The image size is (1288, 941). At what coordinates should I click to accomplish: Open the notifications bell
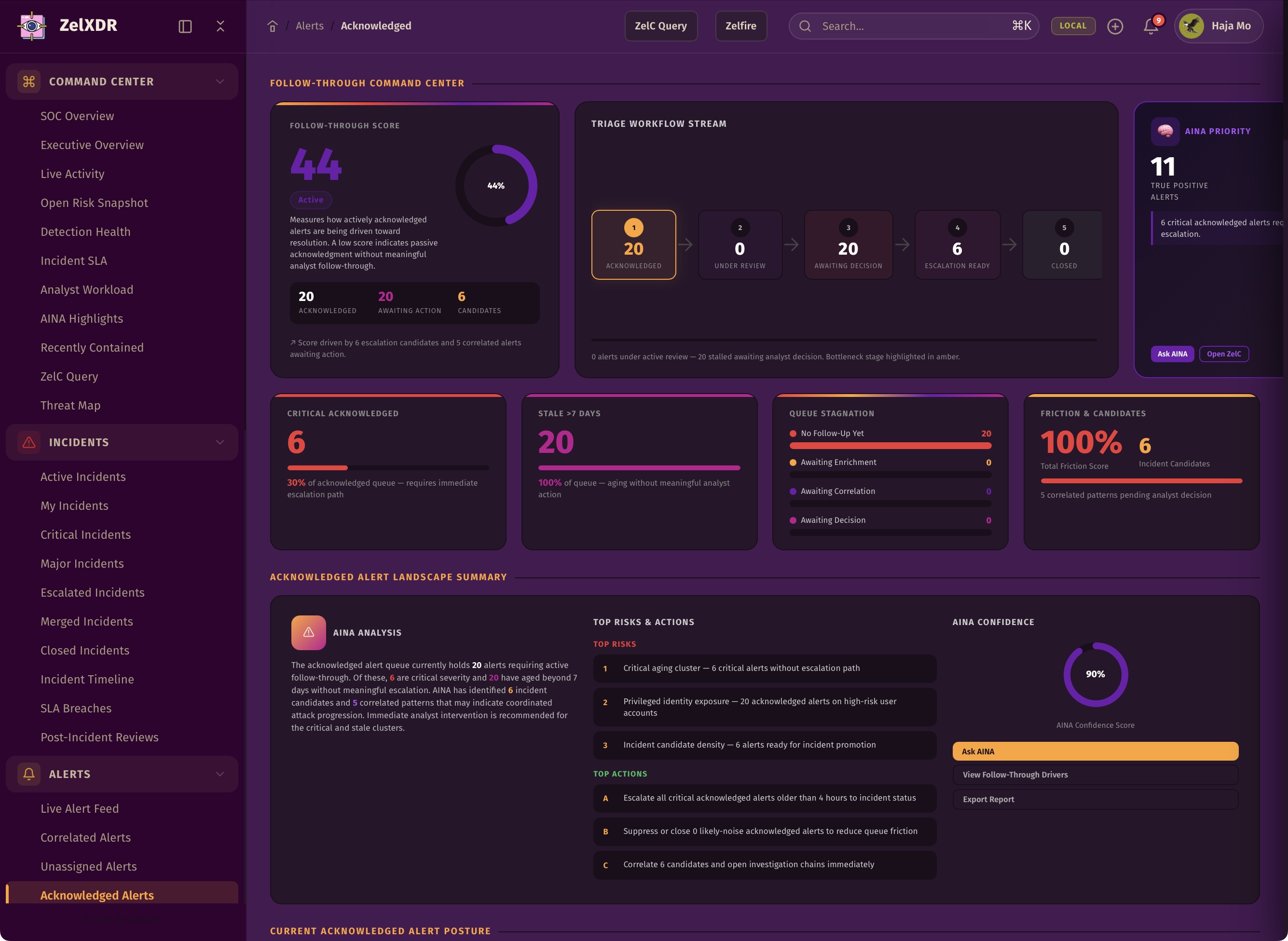point(1151,26)
